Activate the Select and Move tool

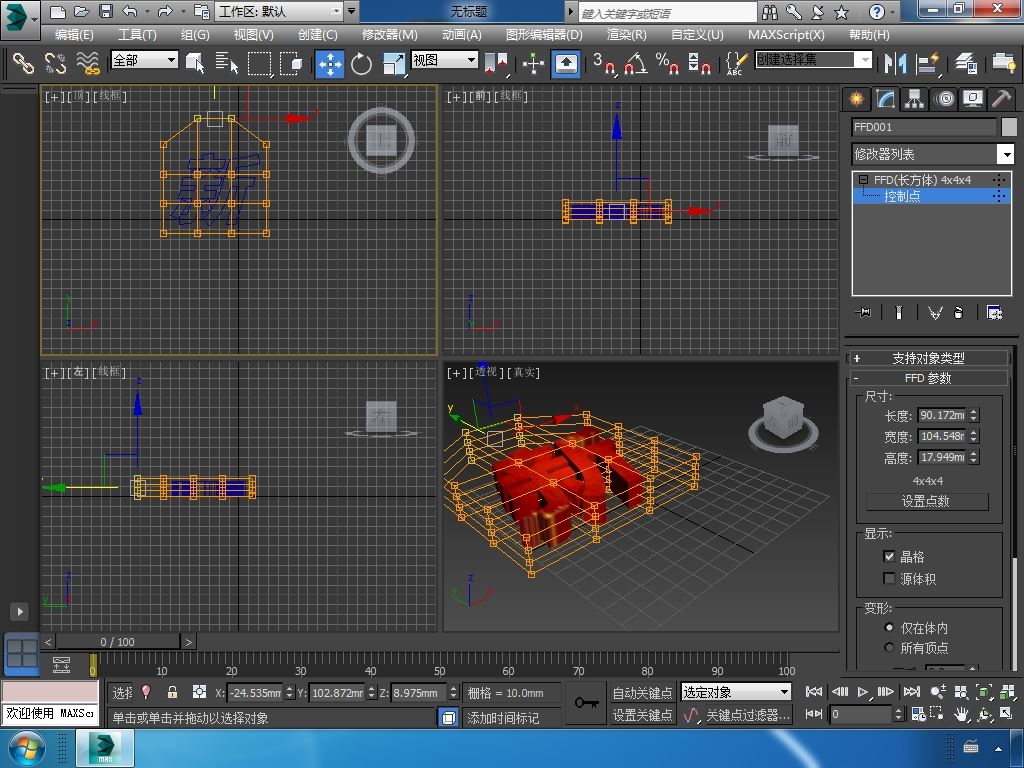point(330,63)
